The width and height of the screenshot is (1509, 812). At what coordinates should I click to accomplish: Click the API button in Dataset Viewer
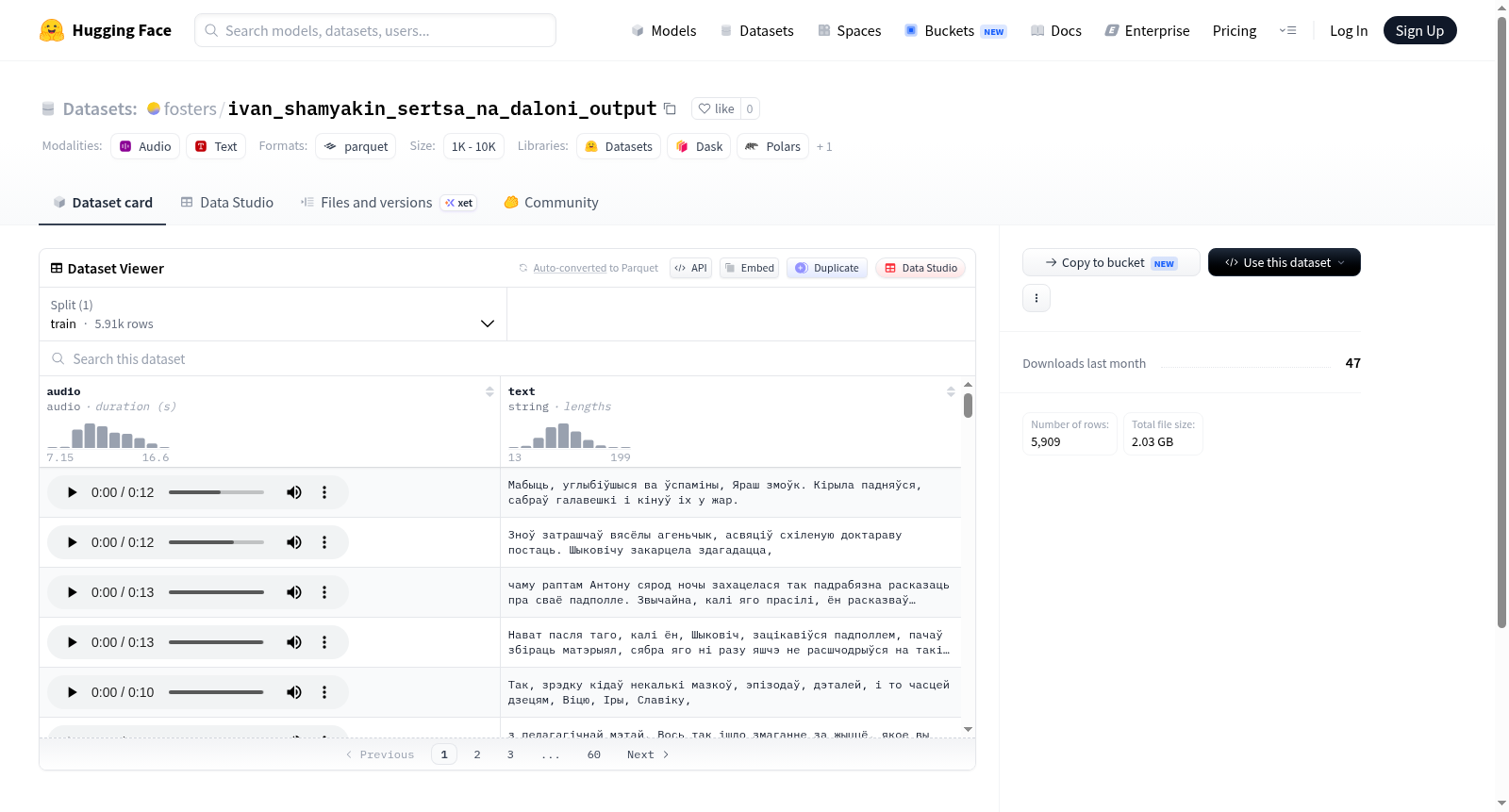click(x=690, y=268)
